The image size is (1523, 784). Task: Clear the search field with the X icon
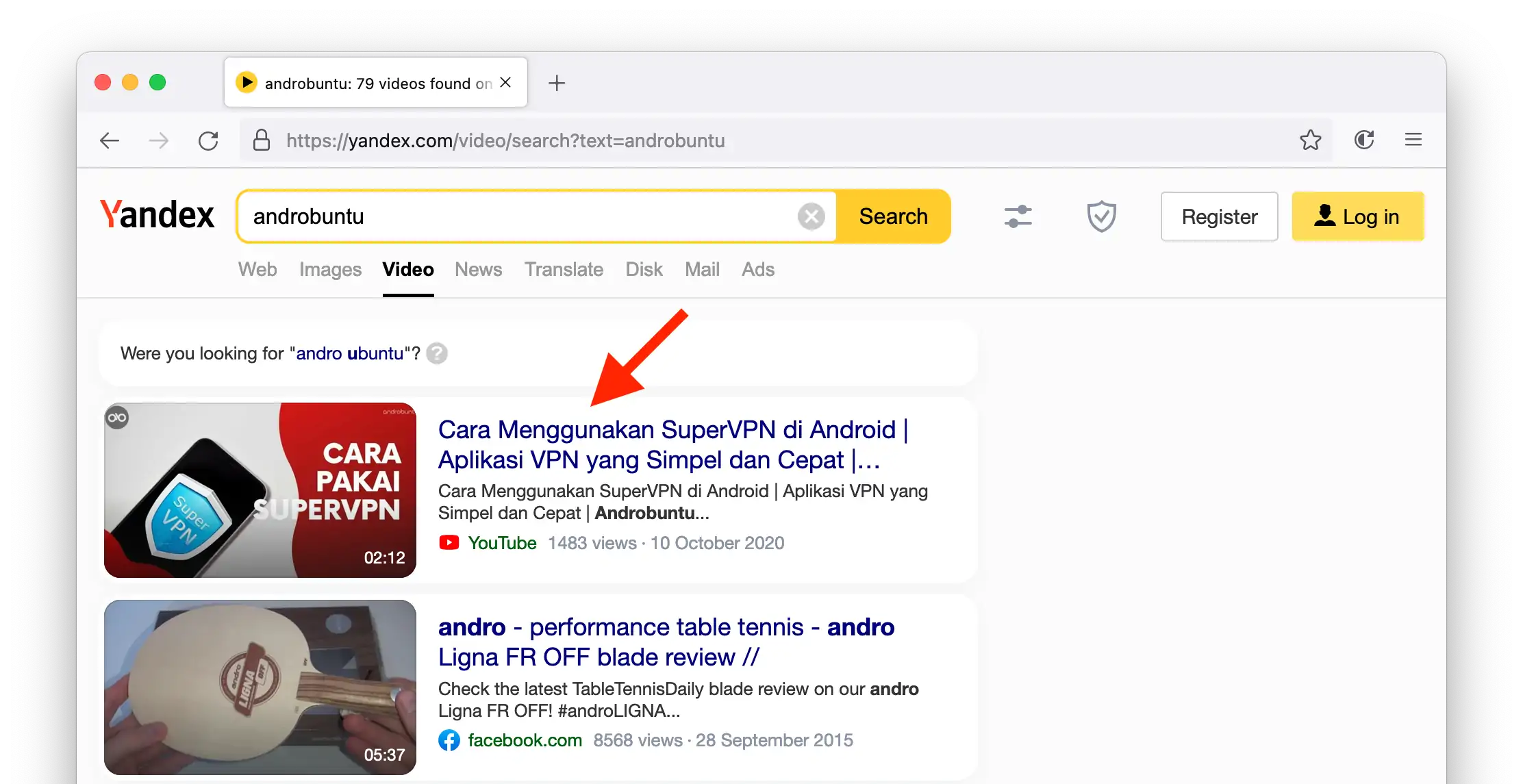(x=811, y=216)
